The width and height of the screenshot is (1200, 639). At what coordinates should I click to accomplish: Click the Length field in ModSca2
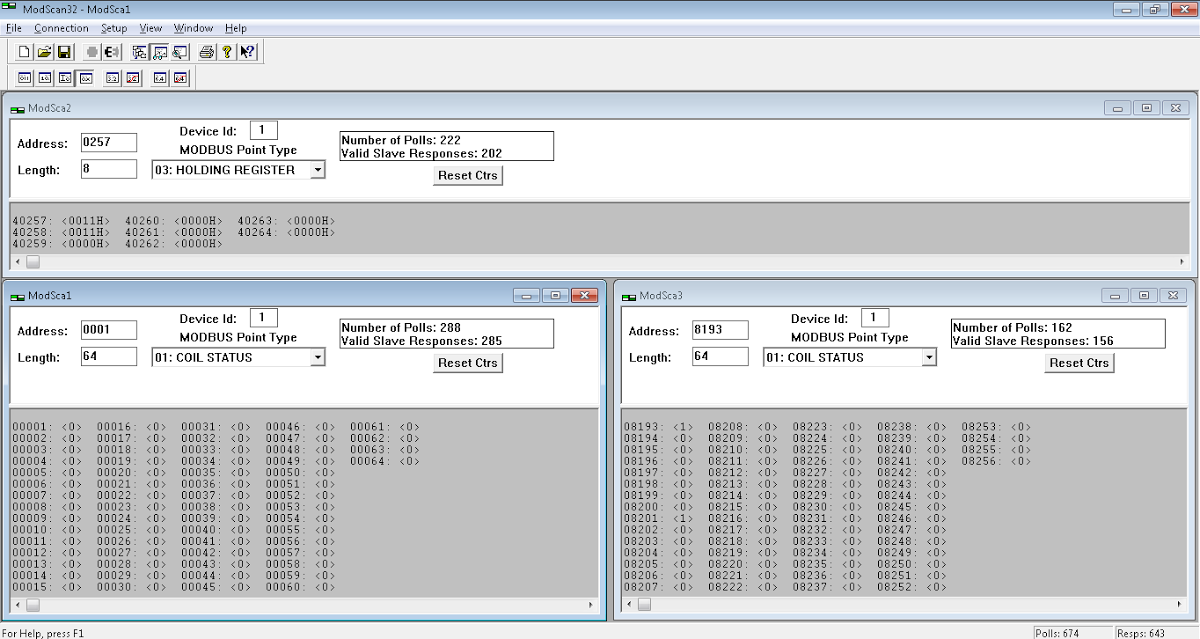[x=108, y=169]
